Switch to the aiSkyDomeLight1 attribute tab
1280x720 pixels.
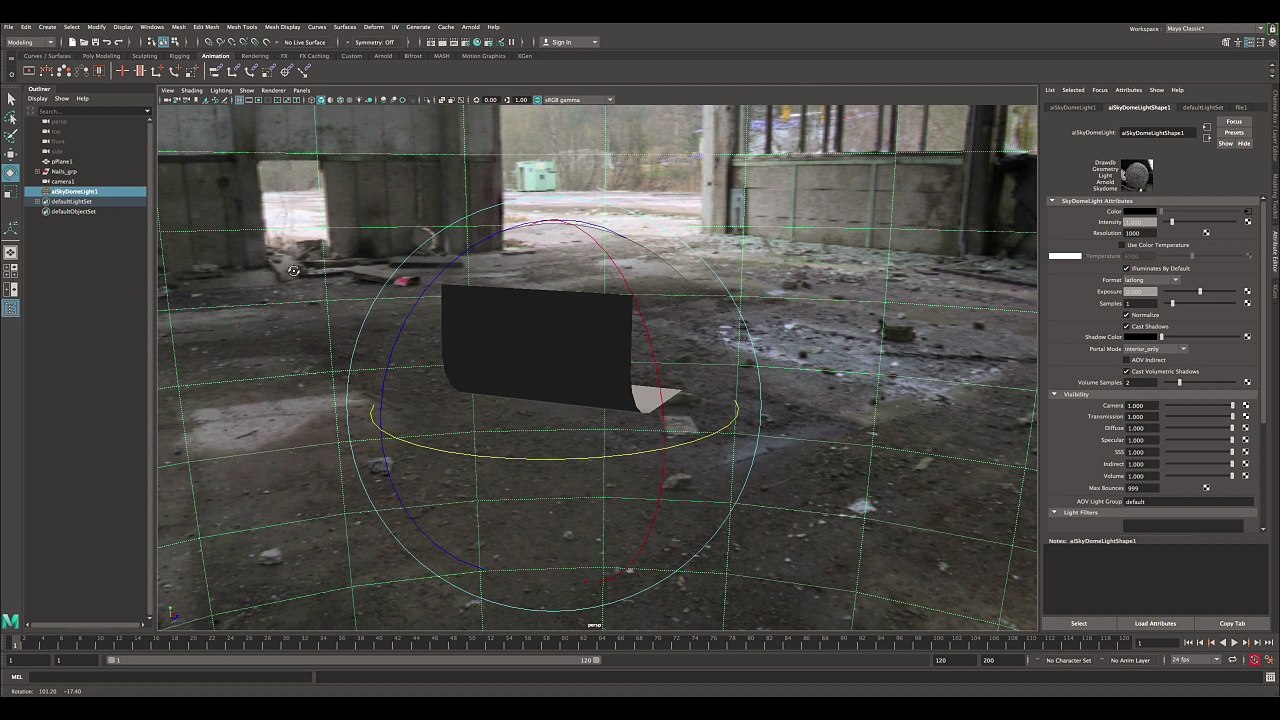[1072, 107]
